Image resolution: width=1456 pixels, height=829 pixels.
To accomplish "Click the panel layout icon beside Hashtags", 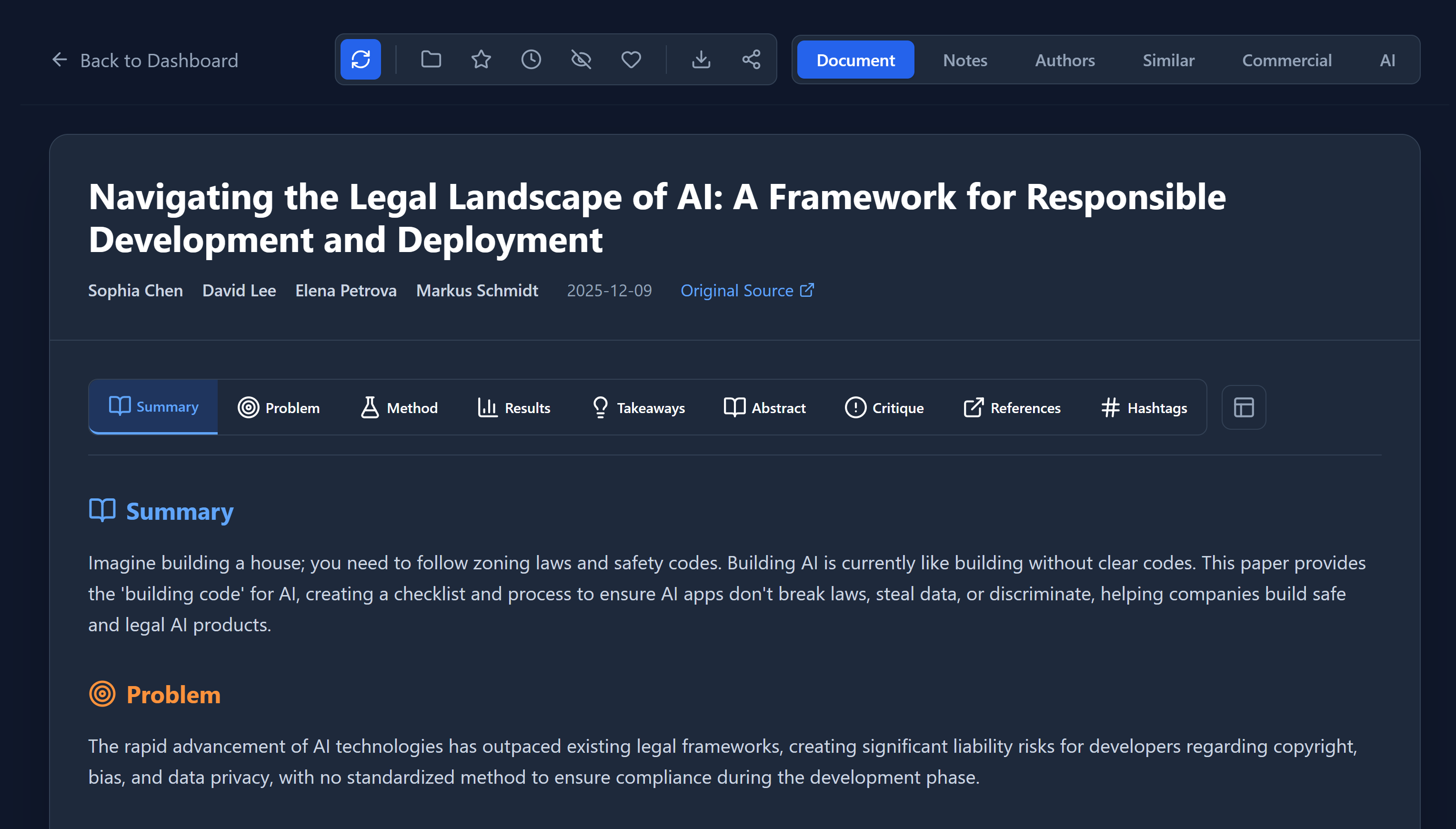I will [1243, 407].
